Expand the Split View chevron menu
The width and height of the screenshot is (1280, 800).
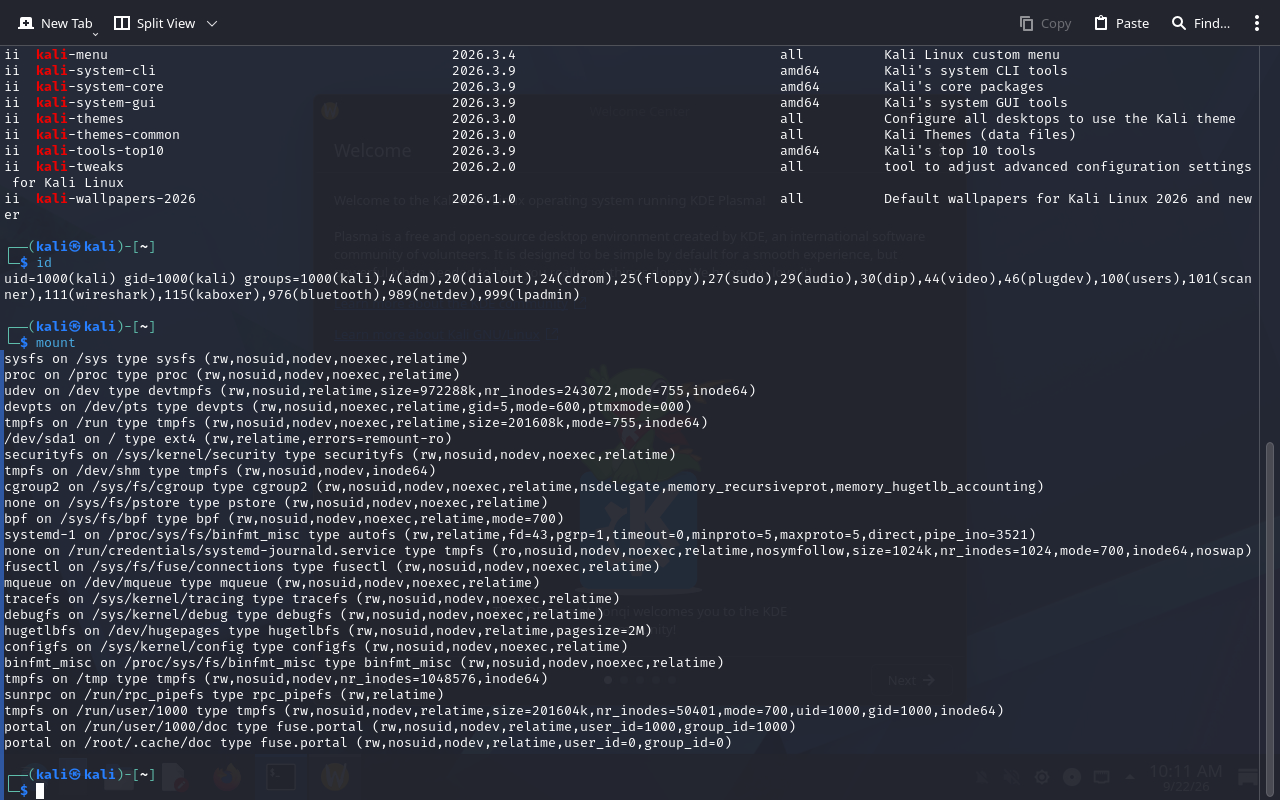click(x=212, y=23)
